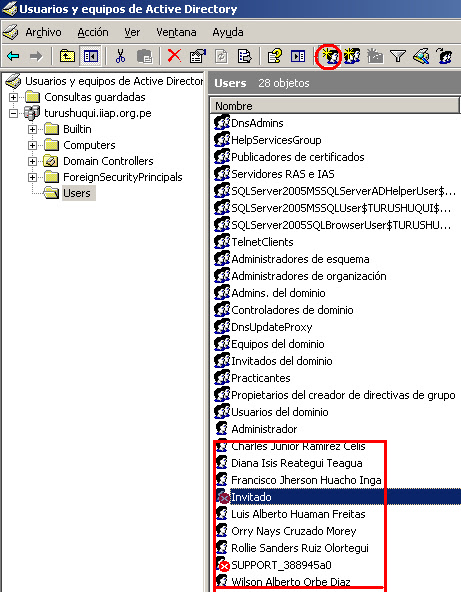The width and height of the screenshot is (461, 592).
Task: Select user Luis Alberto Huaman Freitas
Action: click(298, 514)
